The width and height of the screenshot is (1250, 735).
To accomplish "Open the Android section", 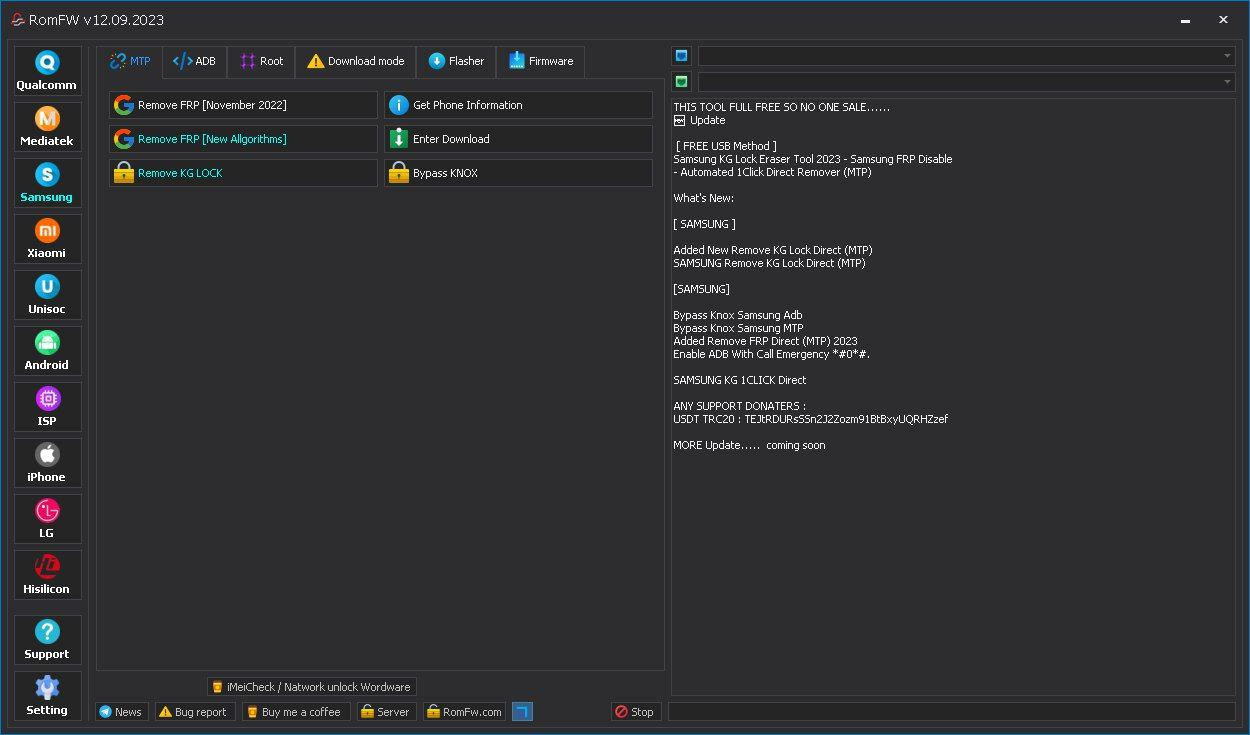I will (x=47, y=351).
